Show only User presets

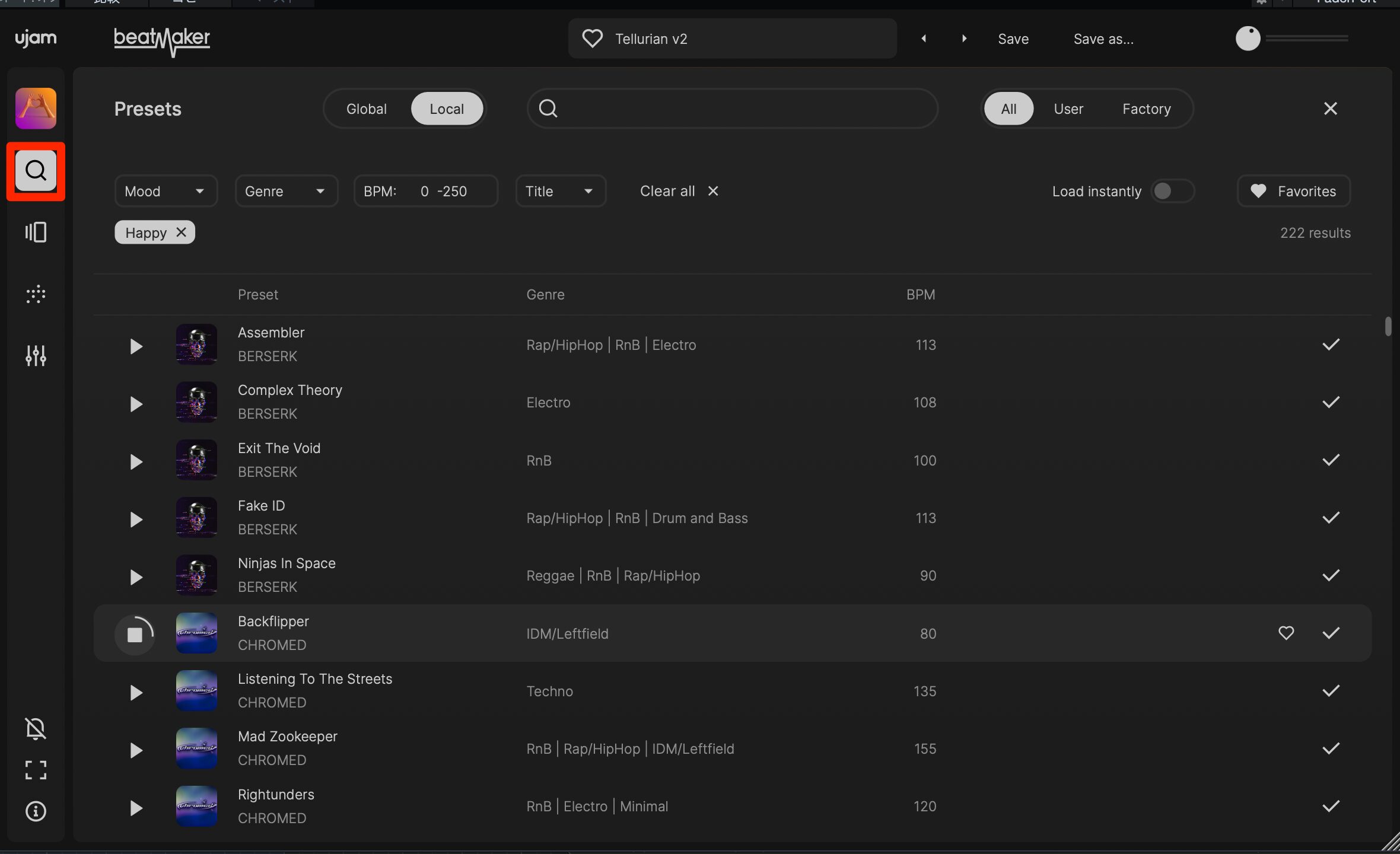(x=1068, y=109)
